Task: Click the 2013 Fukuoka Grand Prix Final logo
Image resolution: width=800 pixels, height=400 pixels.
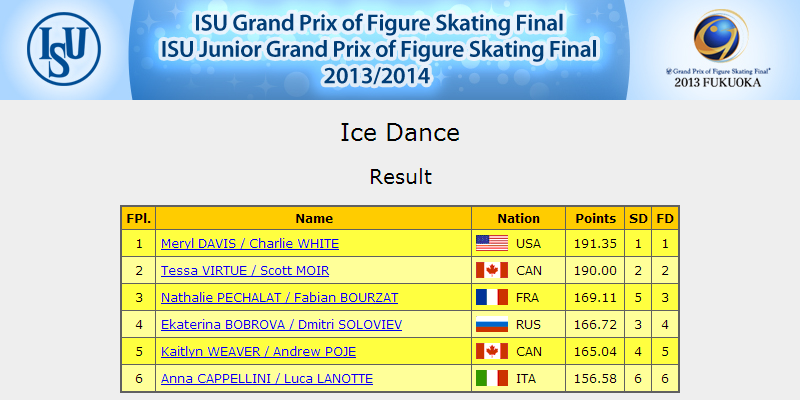Action: click(719, 48)
